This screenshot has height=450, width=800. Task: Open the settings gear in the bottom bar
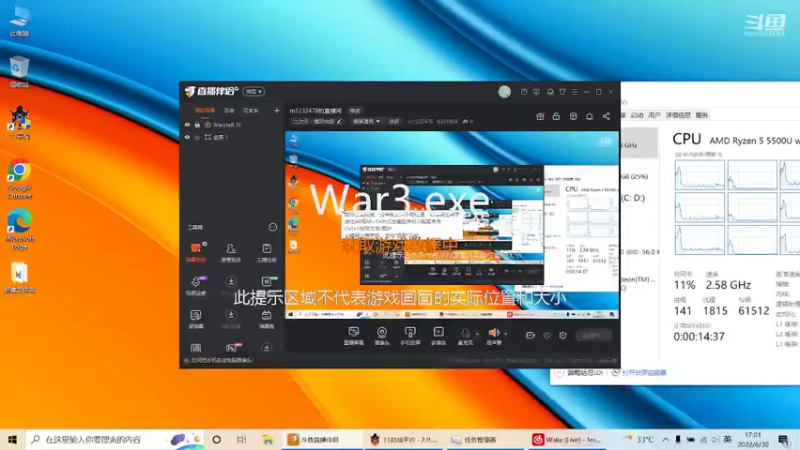pyautogui.click(x=563, y=335)
